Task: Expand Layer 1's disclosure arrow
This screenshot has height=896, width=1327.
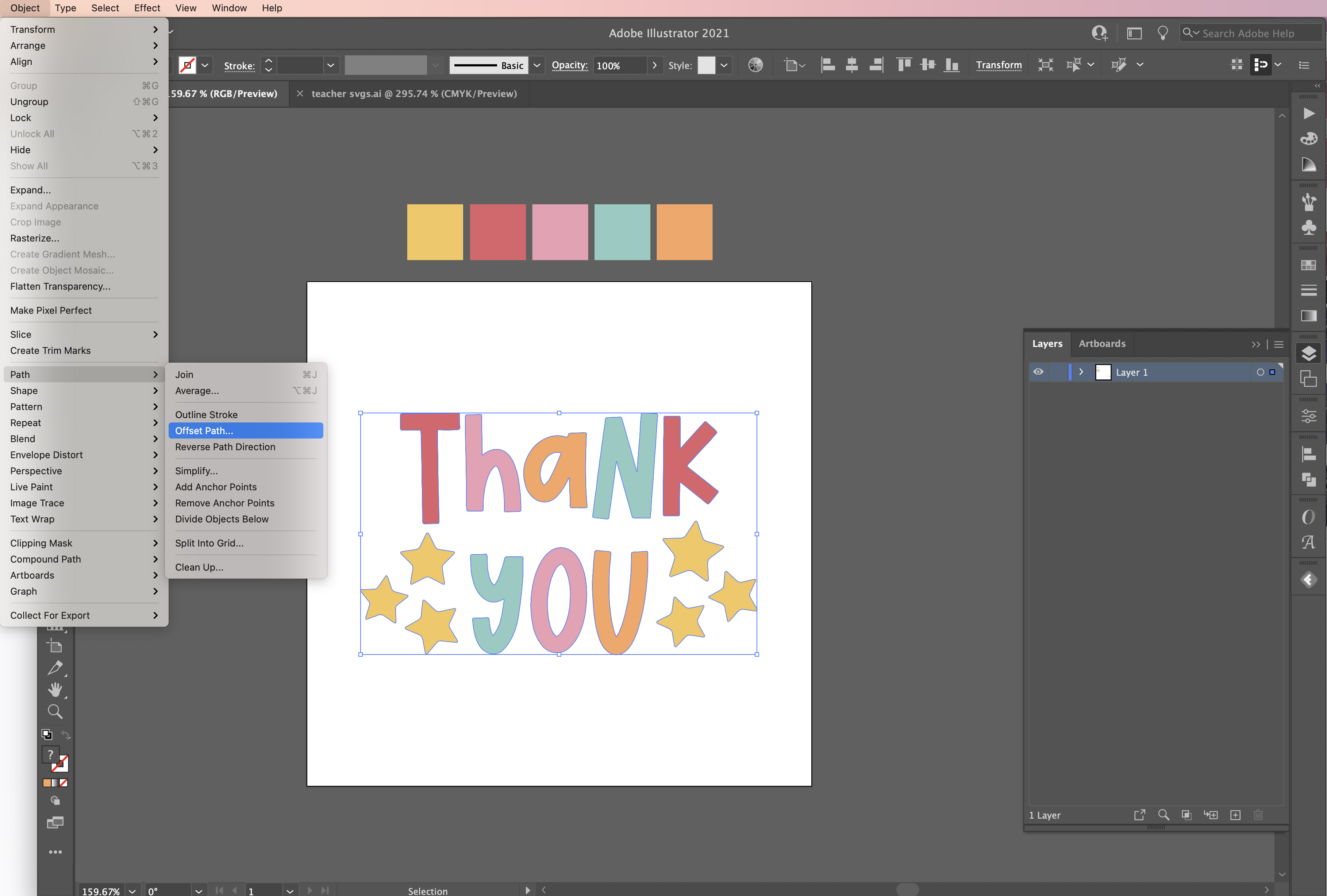Action: point(1081,371)
